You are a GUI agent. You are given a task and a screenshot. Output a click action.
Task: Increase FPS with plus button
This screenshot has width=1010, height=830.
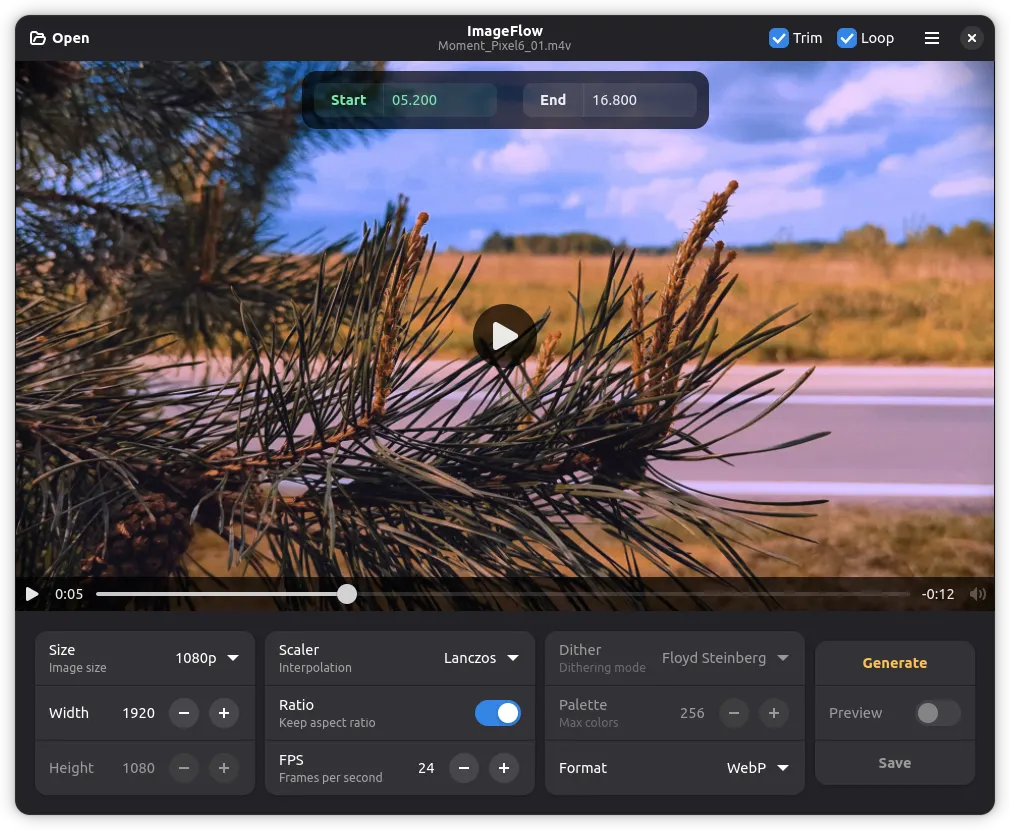[504, 768]
